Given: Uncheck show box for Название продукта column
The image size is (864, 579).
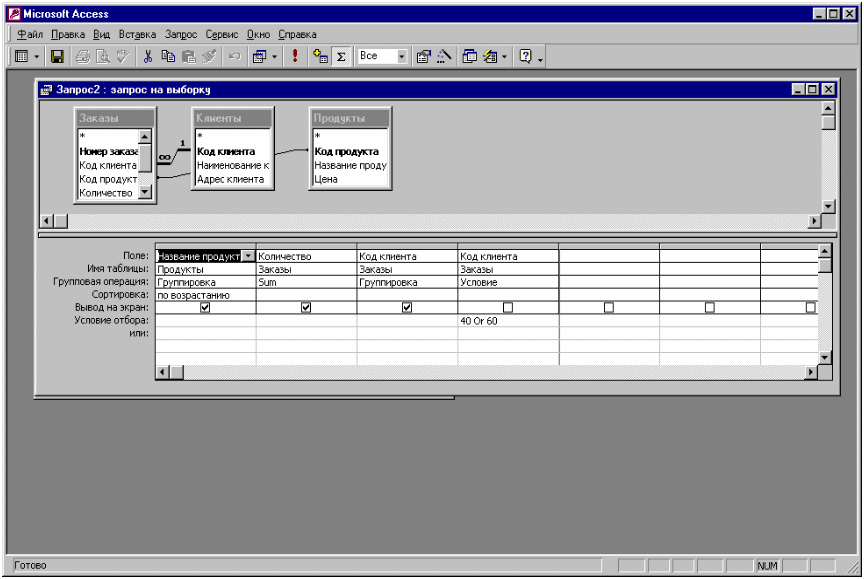Looking at the screenshot, I should tap(205, 308).
